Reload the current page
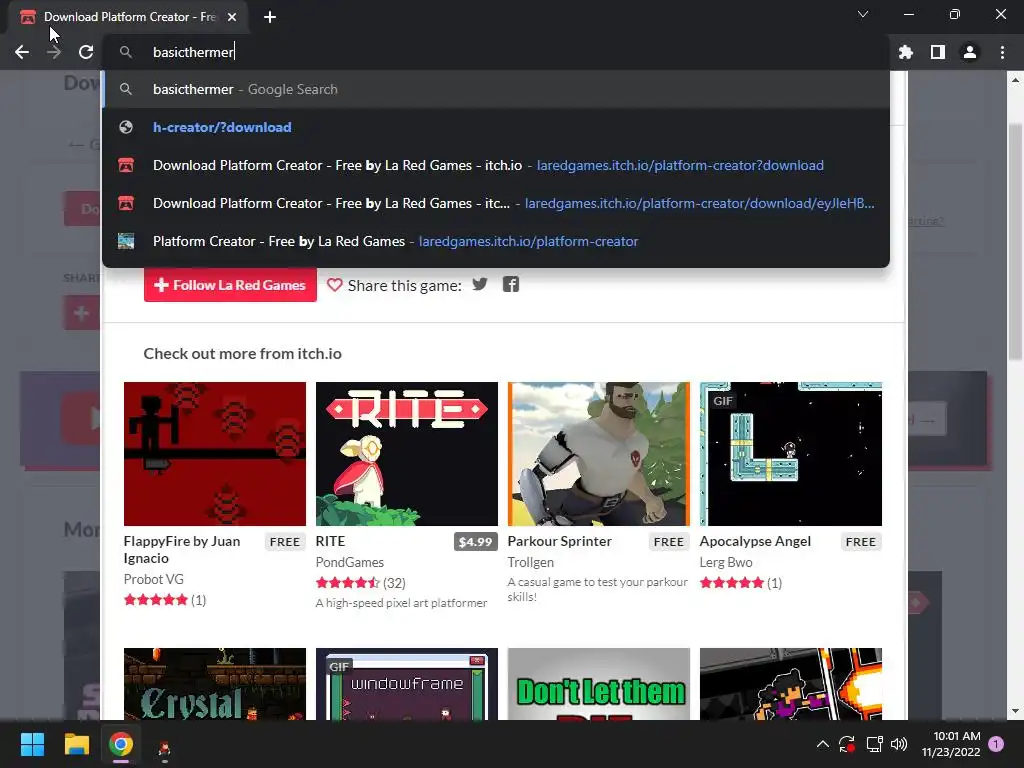 tap(86, 52)
